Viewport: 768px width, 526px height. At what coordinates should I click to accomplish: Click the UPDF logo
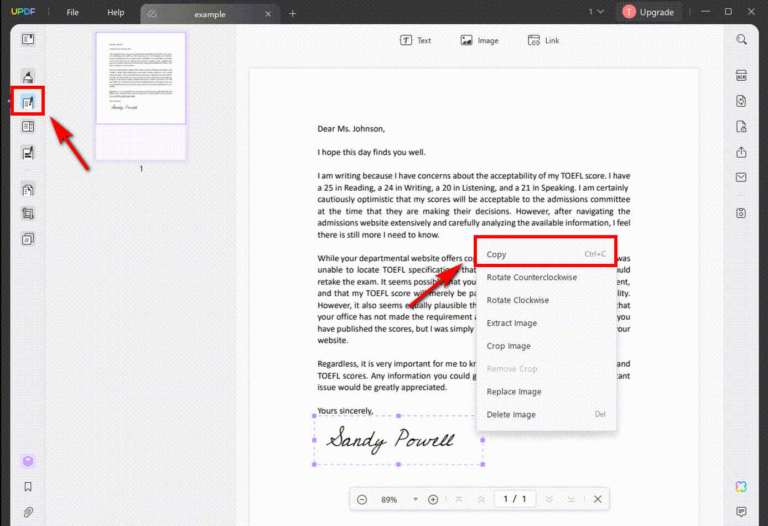pyautogui.click(x=23, y=12)
